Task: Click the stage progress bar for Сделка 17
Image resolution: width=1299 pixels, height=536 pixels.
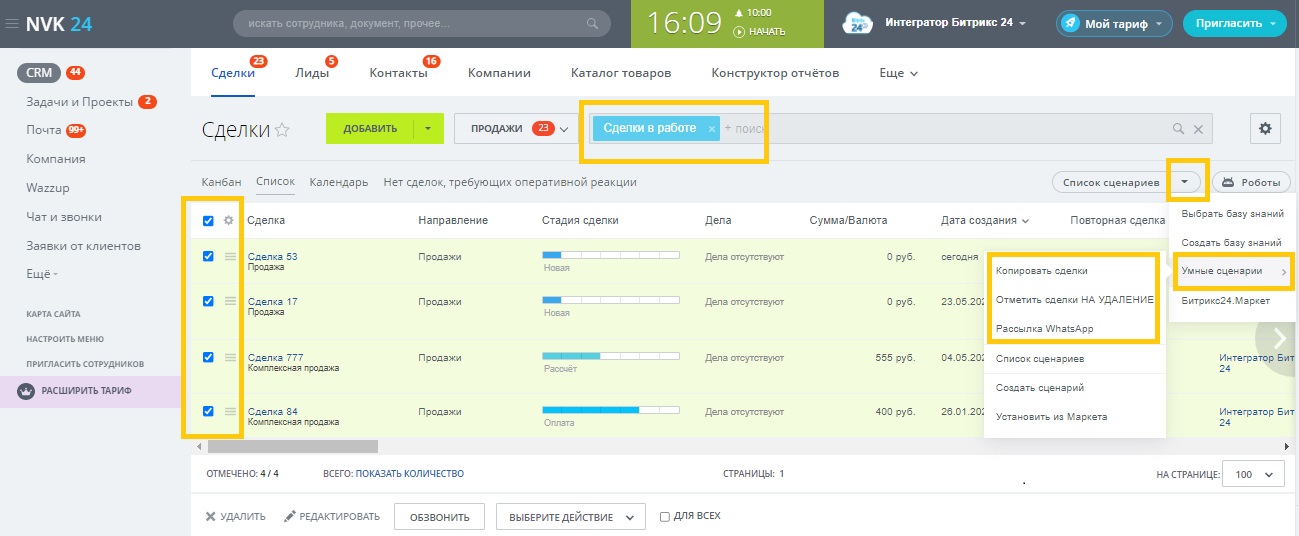Action: (x=610, y=300)
